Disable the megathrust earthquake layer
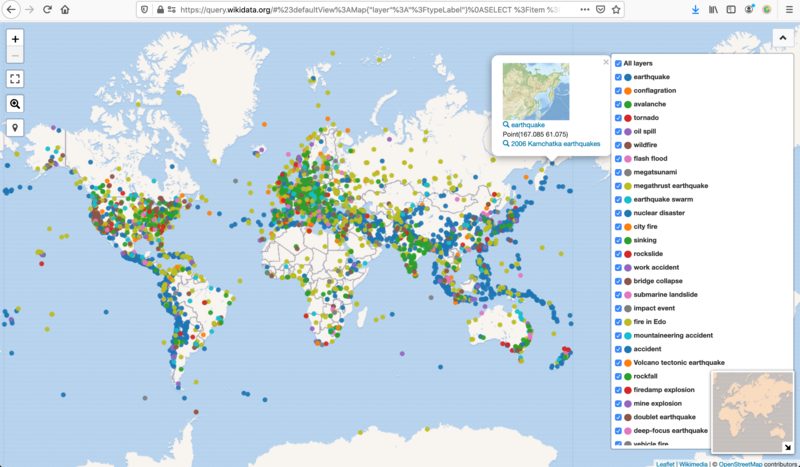 618,186
